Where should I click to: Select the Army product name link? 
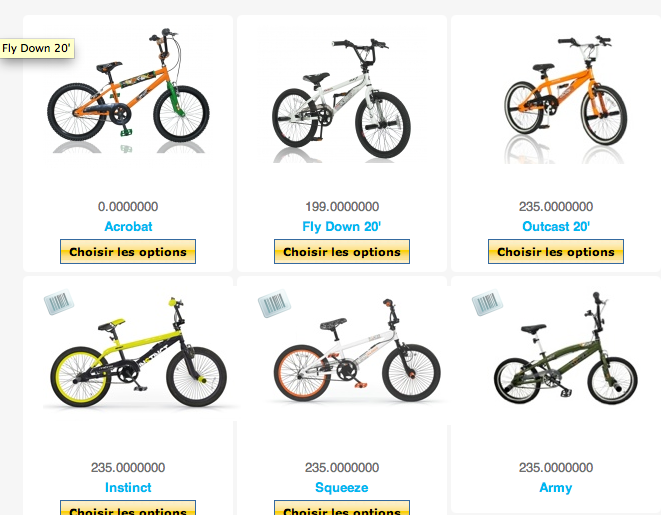556,488
